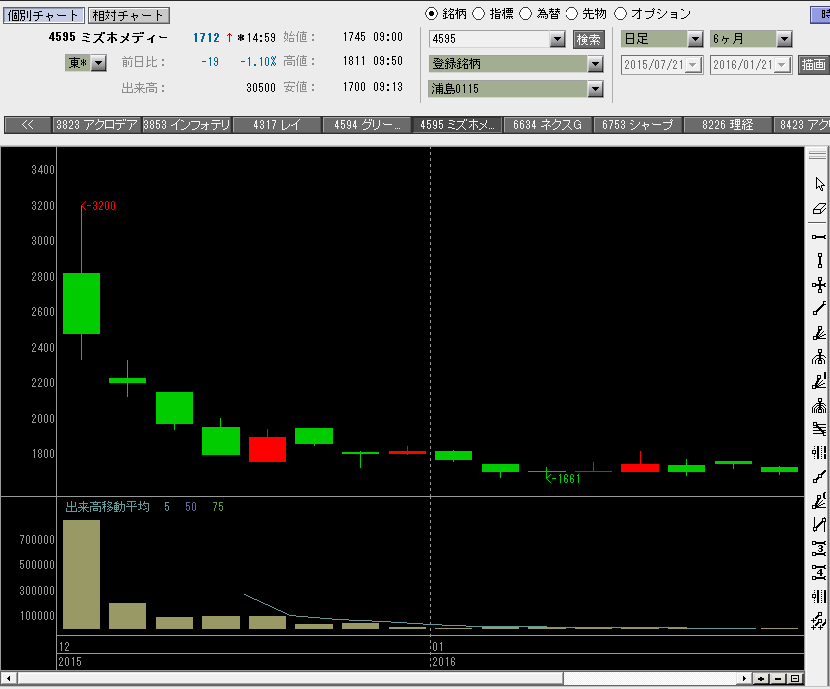
Task: Select the N-shaped zigzag line tool
Action: pyautogui.click(x=819, y=525)
